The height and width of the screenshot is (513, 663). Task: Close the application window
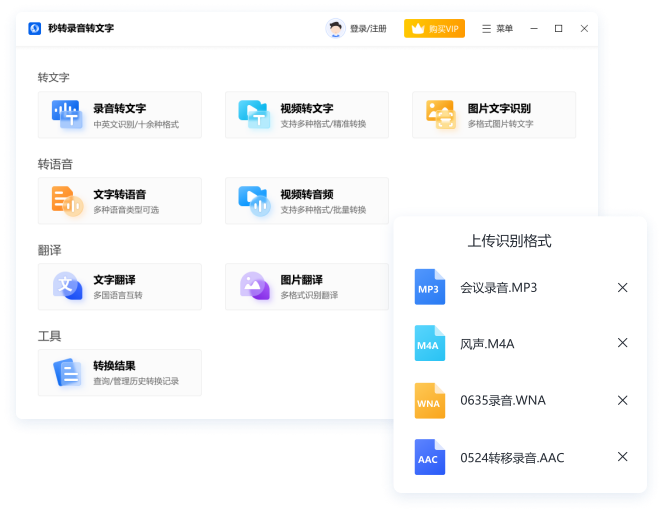coord(584,28)
